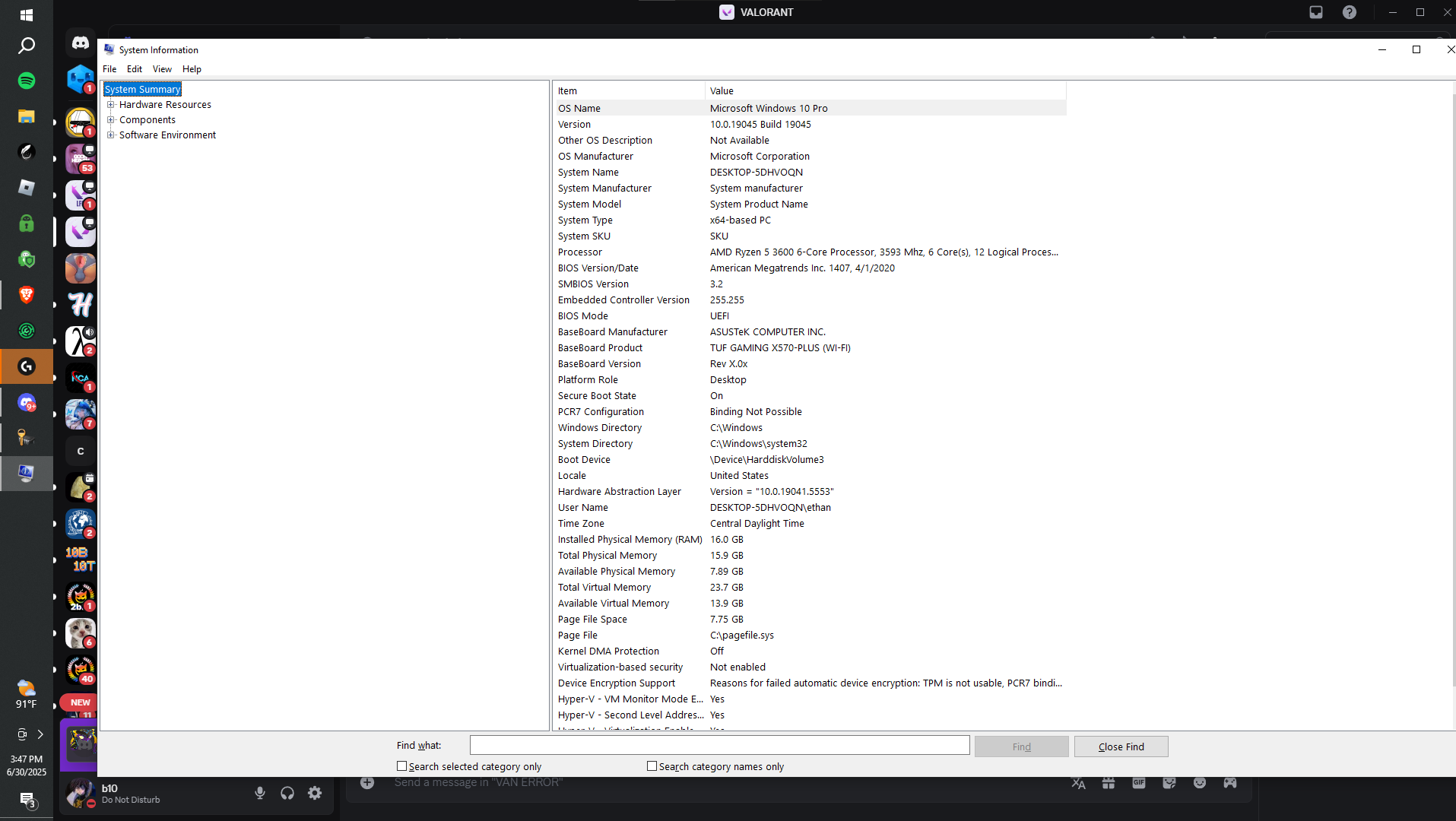Select the Device Encryption Support row
Image resolution: width=1456 pixels, height=821 pixels.
[810, 683]
